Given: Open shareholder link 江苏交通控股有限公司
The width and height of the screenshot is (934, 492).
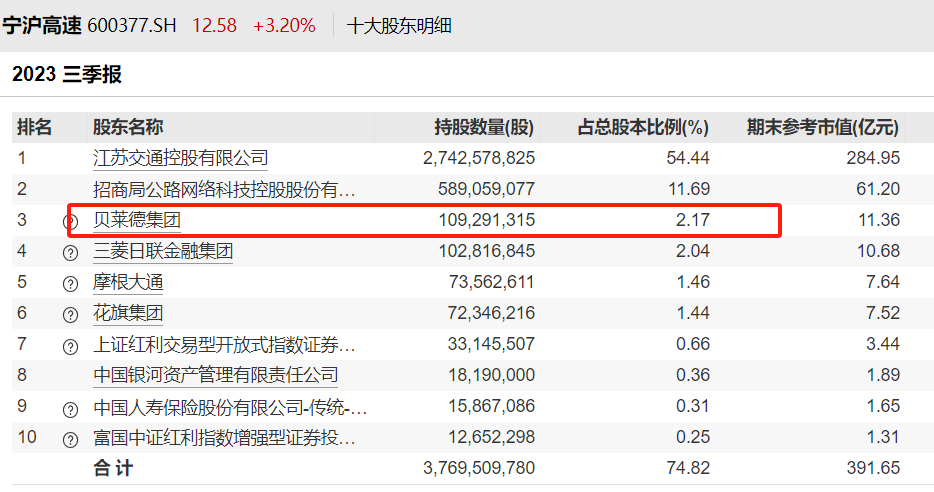Looking at the screenshot, I should (180, 158).
